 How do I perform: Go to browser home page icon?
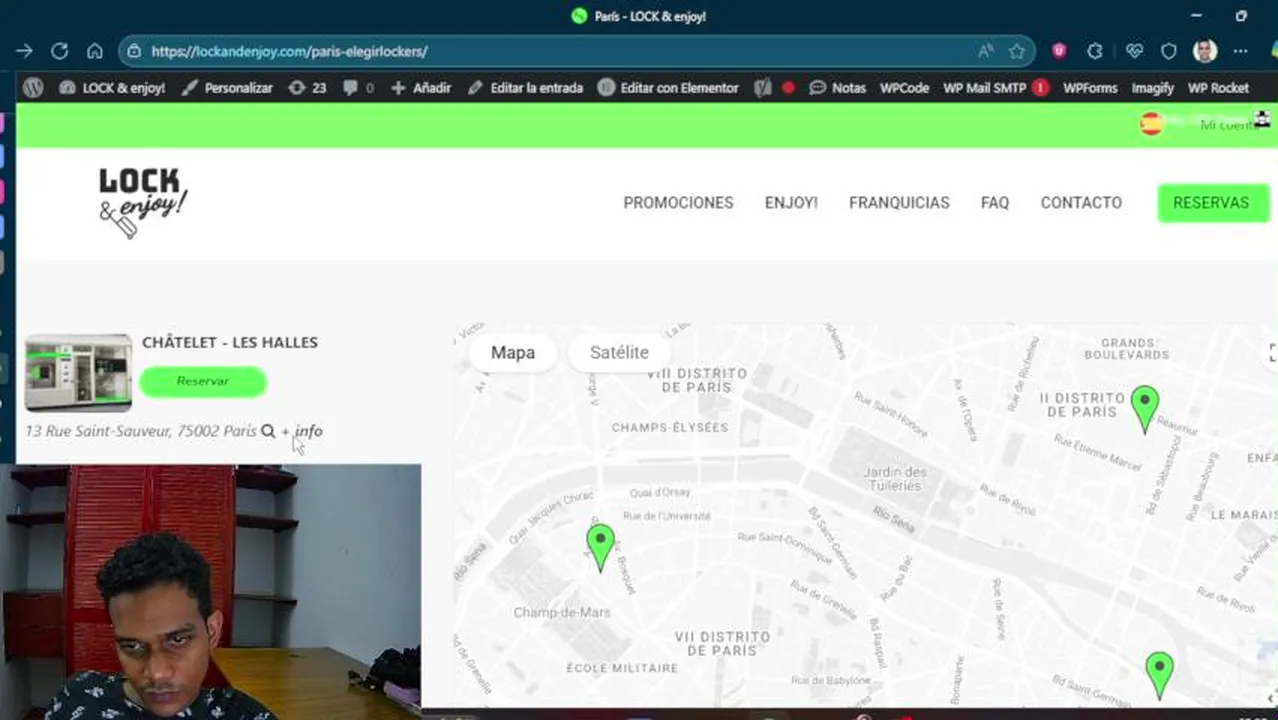[94, 51]
